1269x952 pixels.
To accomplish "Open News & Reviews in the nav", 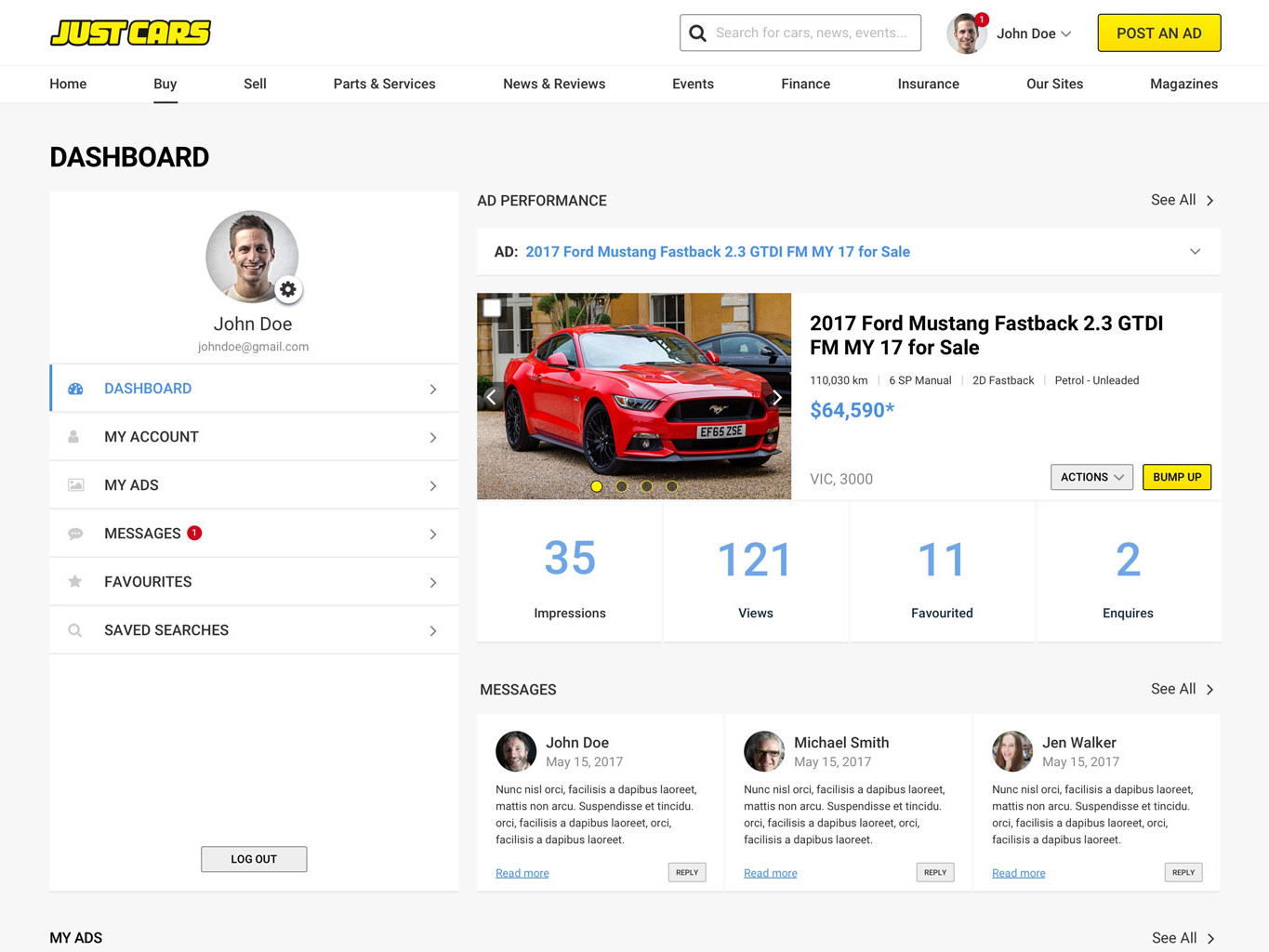I will coord(554,84).
